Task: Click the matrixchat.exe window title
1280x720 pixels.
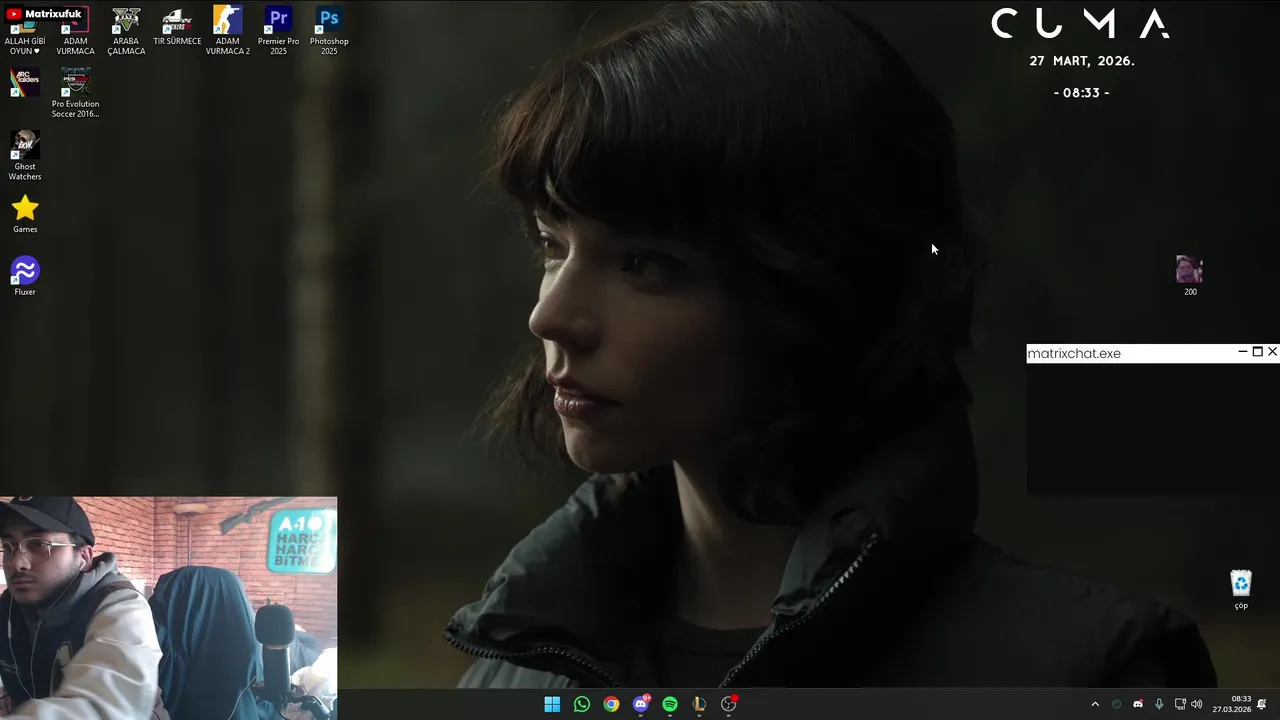Action: click(1074, 353)
